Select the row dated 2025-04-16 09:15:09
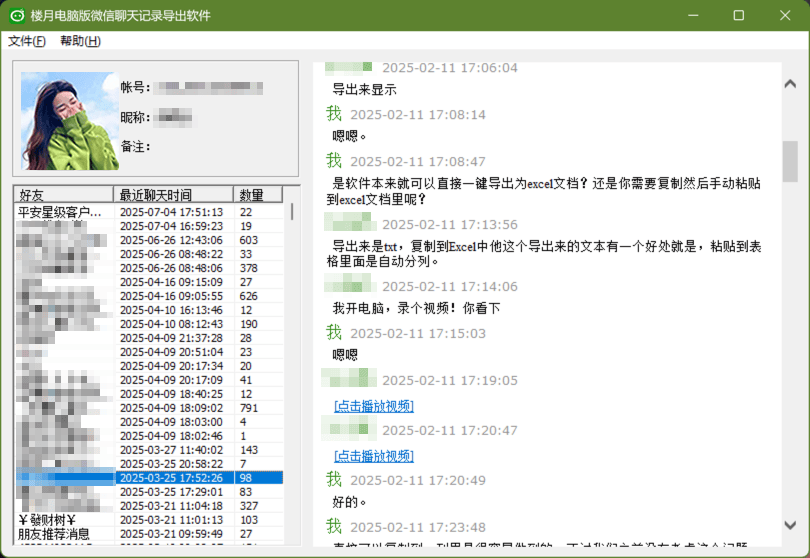This screenshot has height=558, width=810. 149,282
